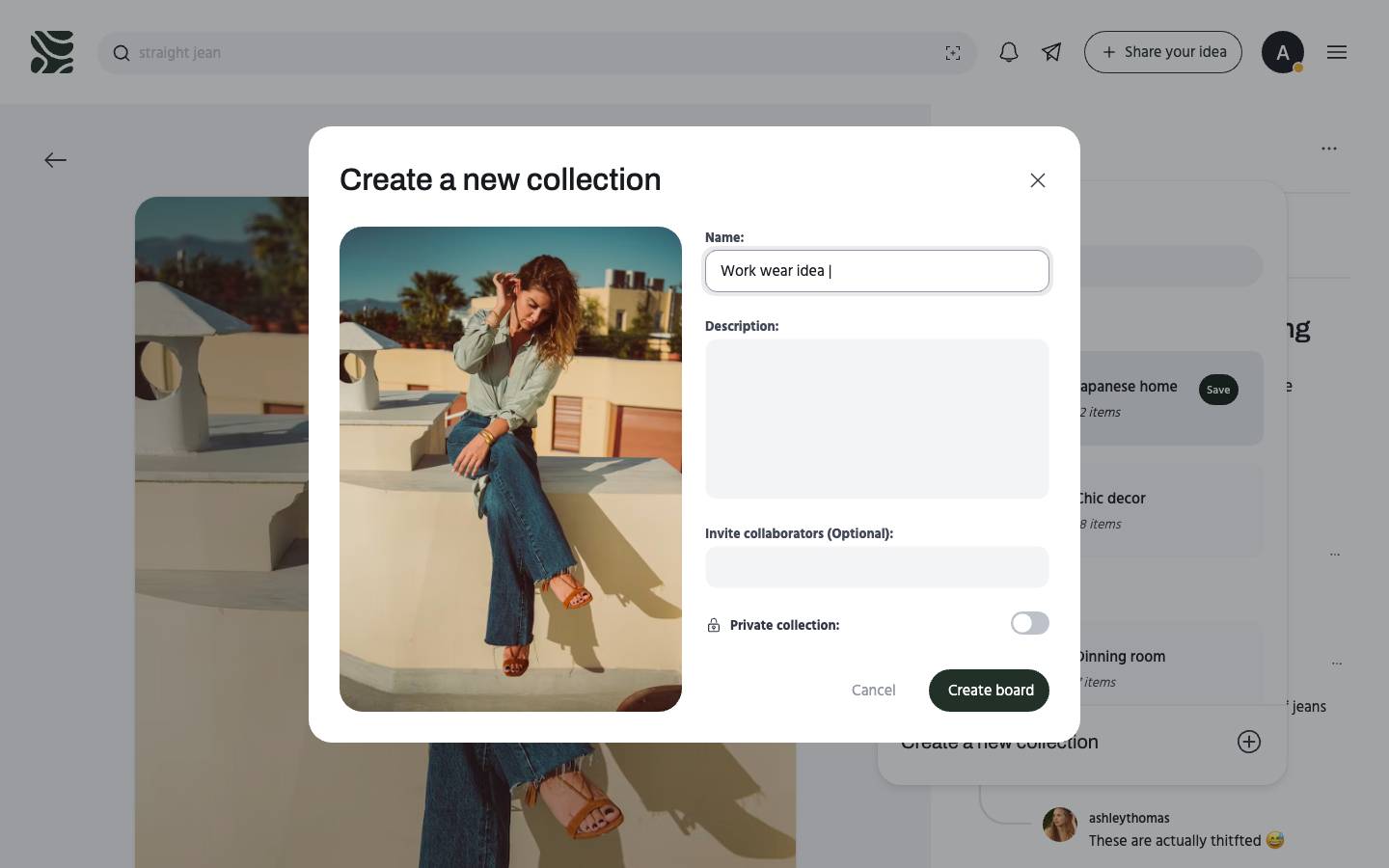The image size is (1389, 868).
Task: Click the collection Name input field
Action: click(x=876, y=271)
